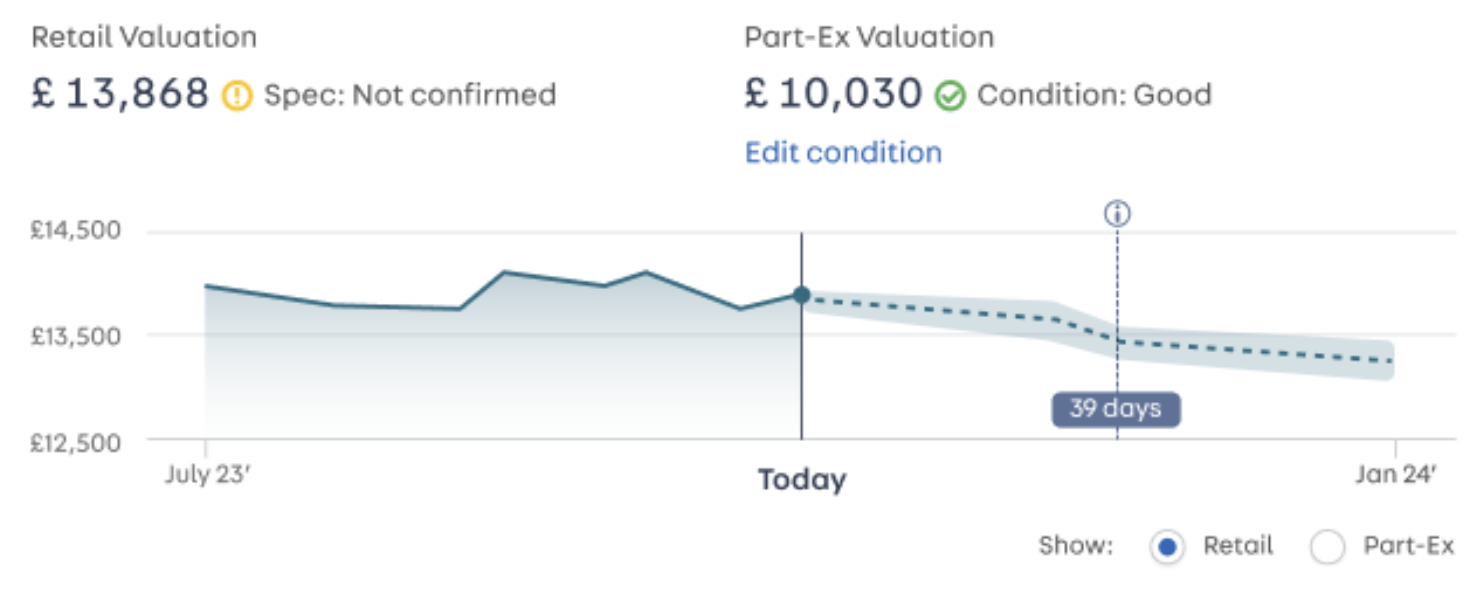
Task: Click the £12,500 axis label
Action: (x=75, y=441)
